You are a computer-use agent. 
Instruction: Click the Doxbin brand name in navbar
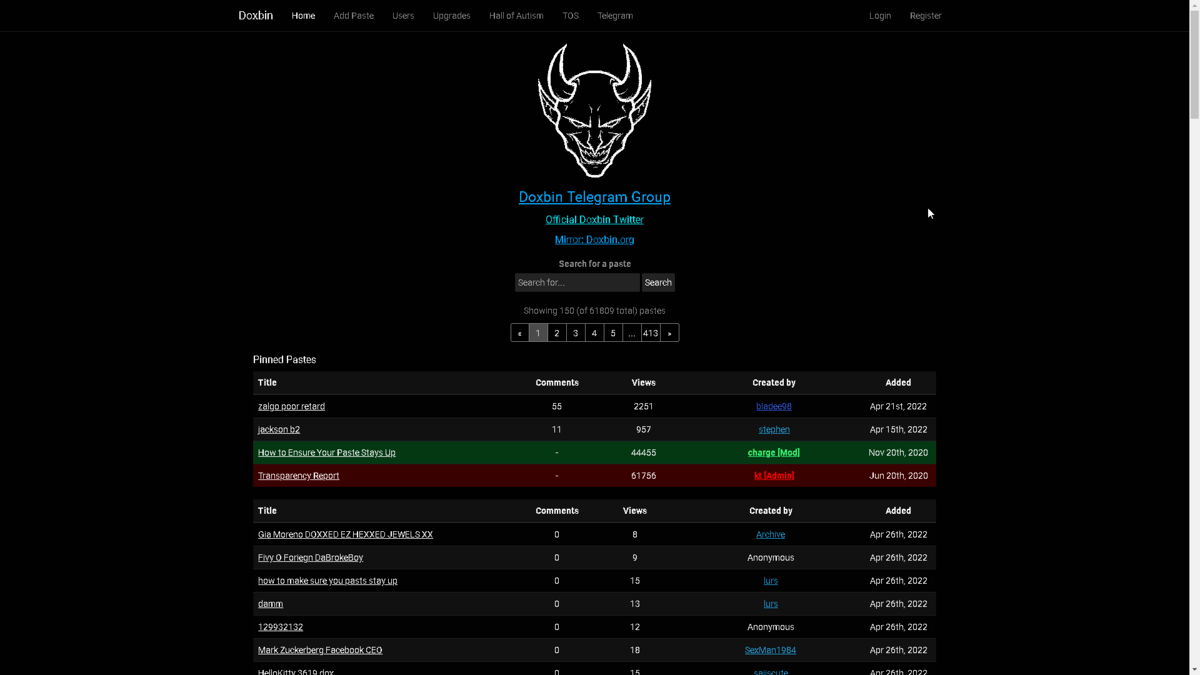[x=255, y=16]
